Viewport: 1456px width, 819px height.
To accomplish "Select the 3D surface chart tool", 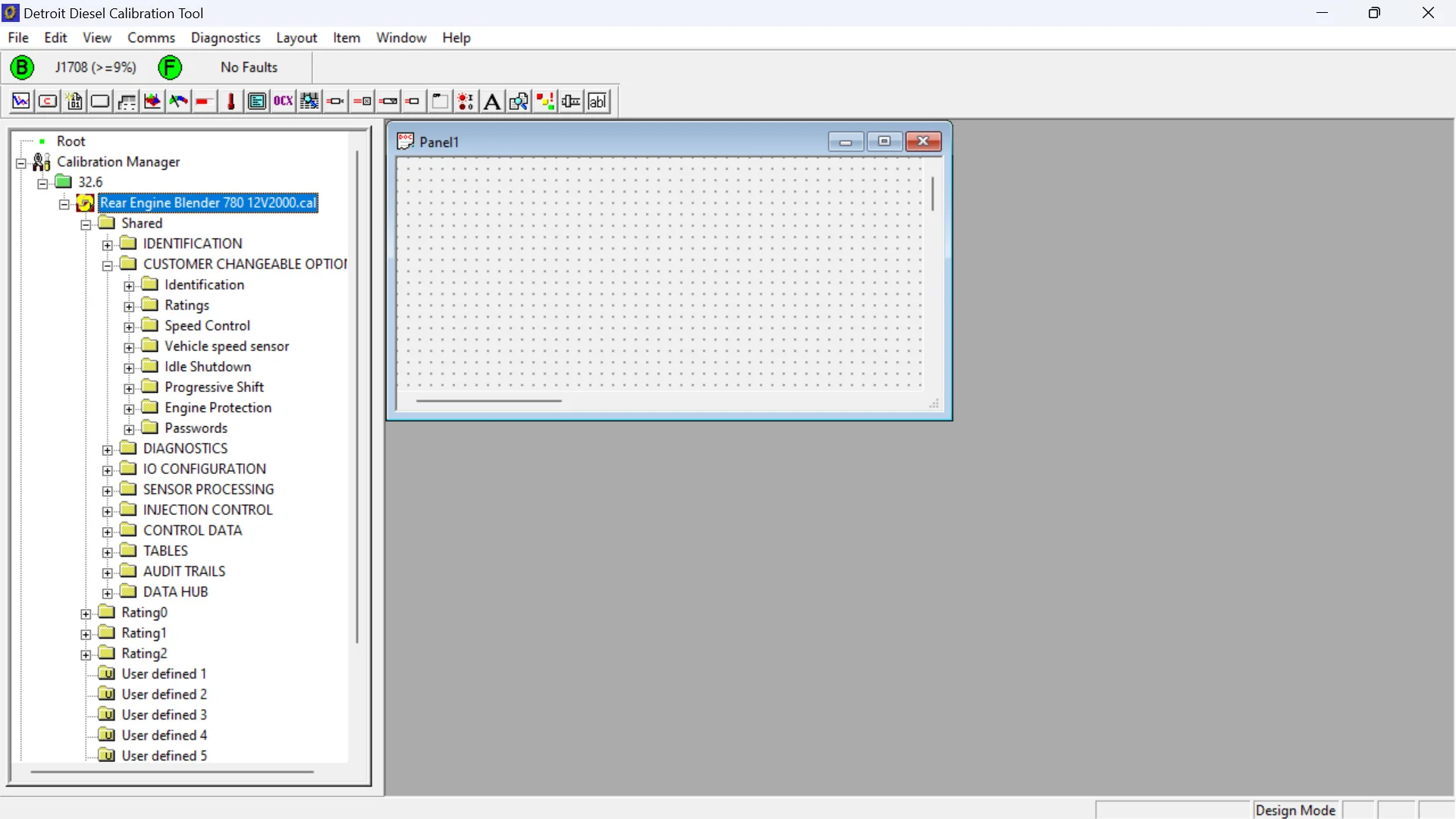I will [x=152, y=101].
